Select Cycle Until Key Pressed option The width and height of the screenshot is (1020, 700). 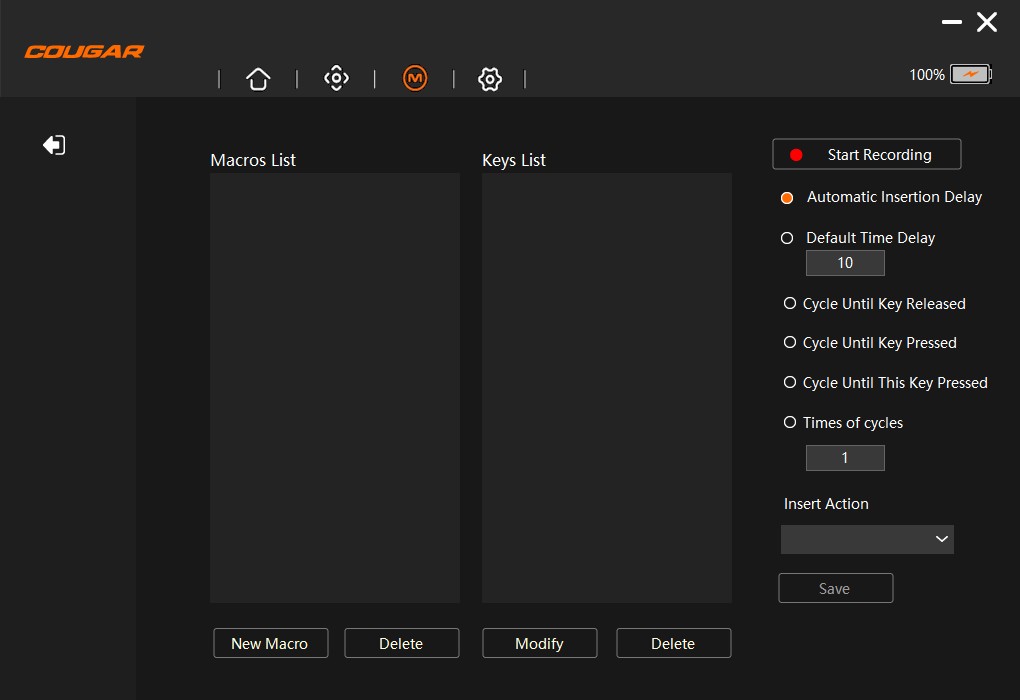[790, 342]
